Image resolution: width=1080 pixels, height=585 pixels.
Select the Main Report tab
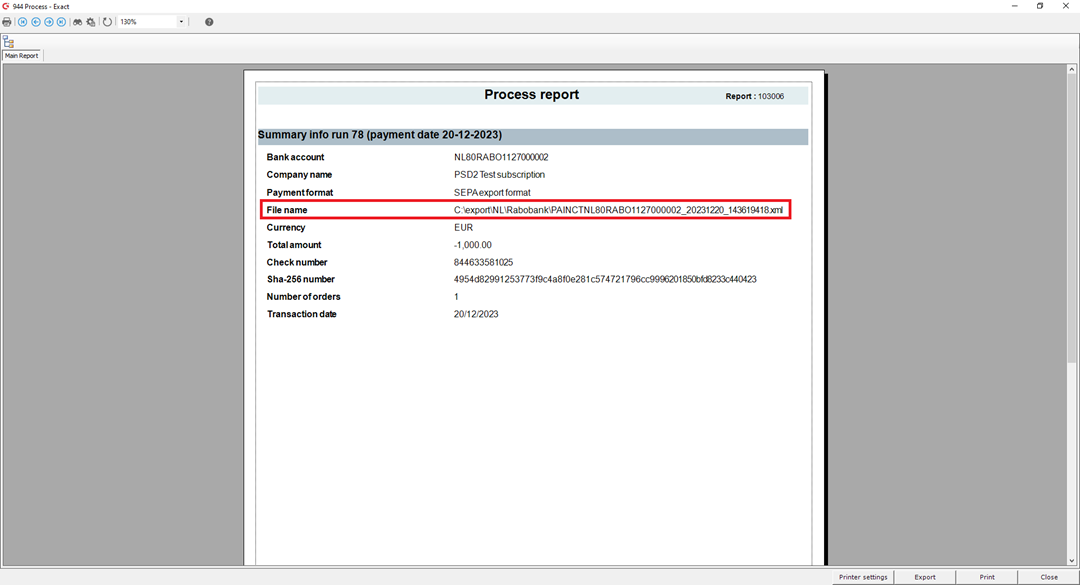22,56
